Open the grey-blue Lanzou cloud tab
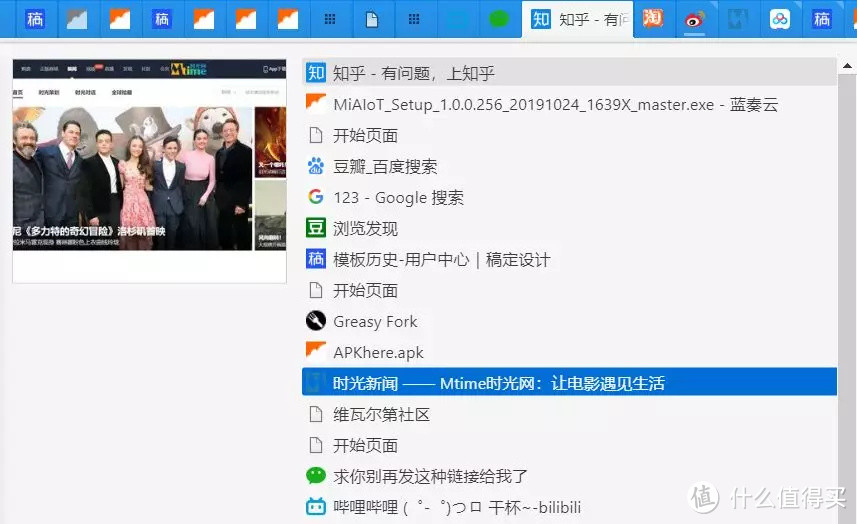The width and height of the screenshot is (857, 524). tap(77, 19)
